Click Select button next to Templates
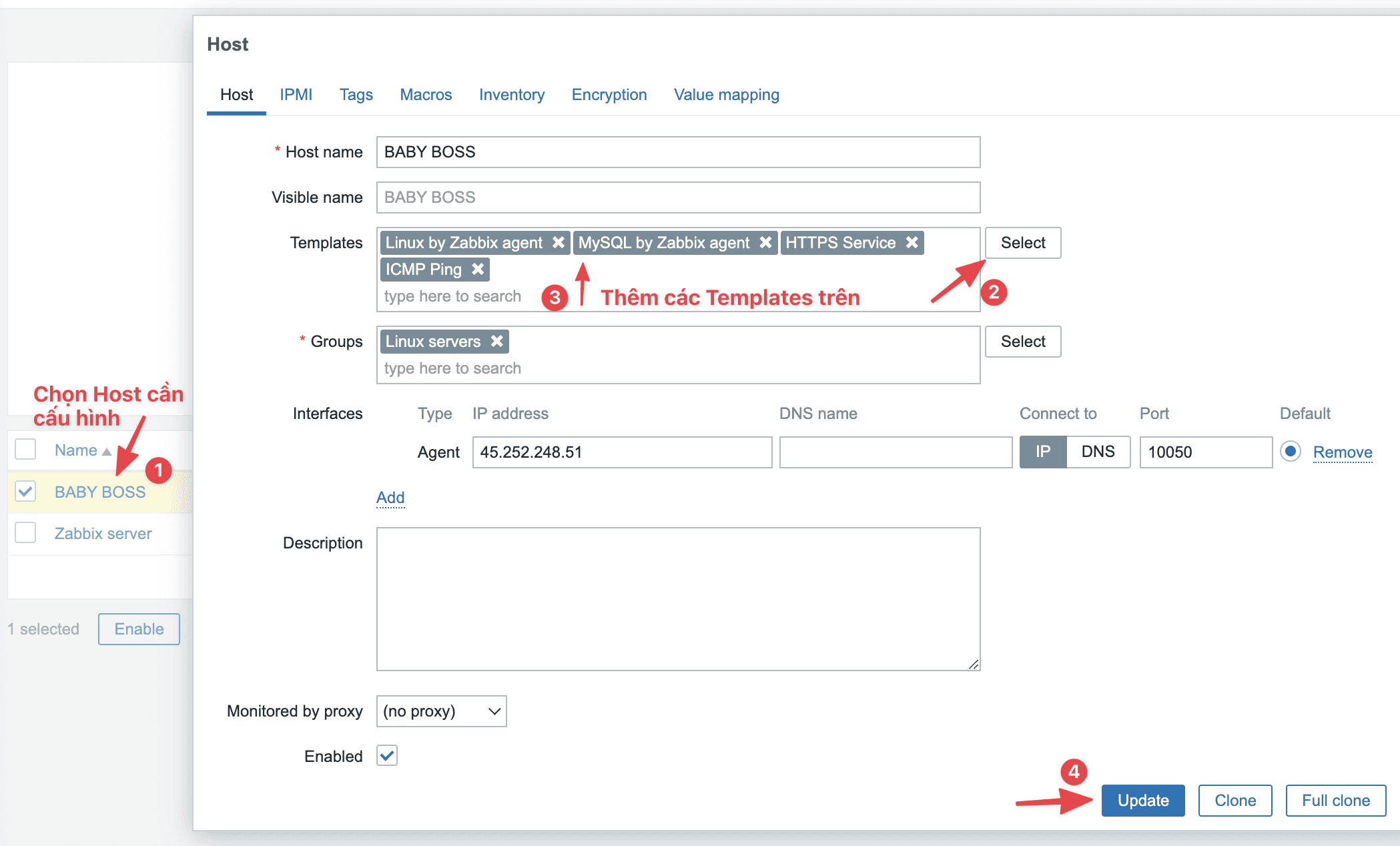The width and height of the screenshot is (1400, 846). click(1023, 243)
